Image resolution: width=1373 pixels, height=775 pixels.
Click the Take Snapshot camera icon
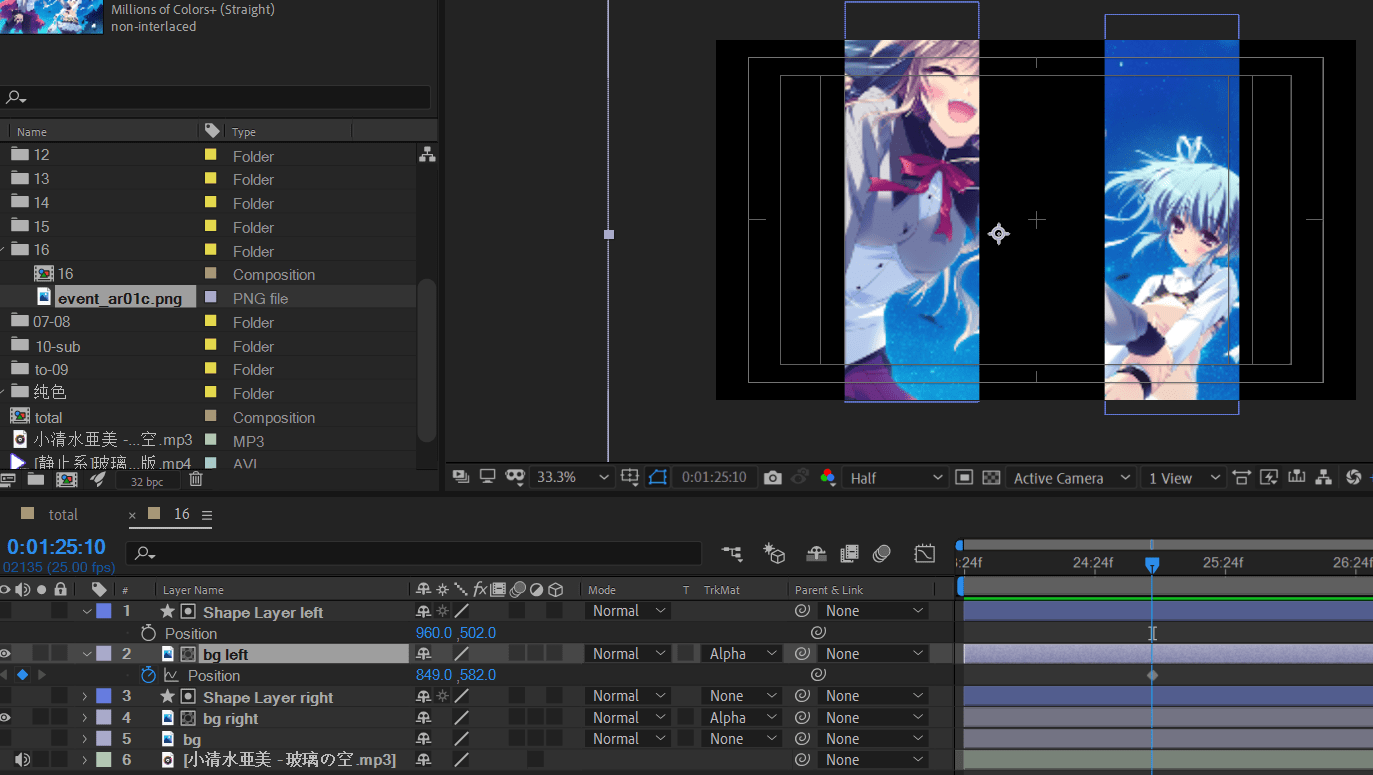pos(772,478)
